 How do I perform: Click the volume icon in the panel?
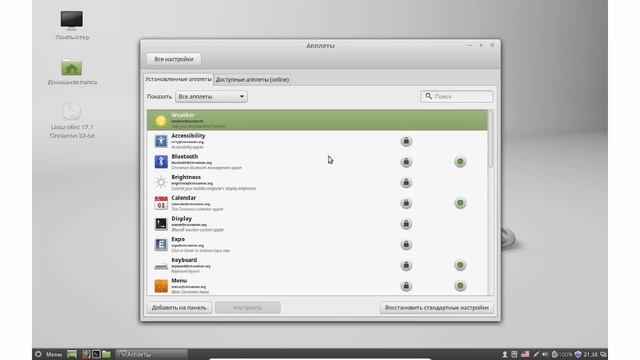[x=545, y=354]
